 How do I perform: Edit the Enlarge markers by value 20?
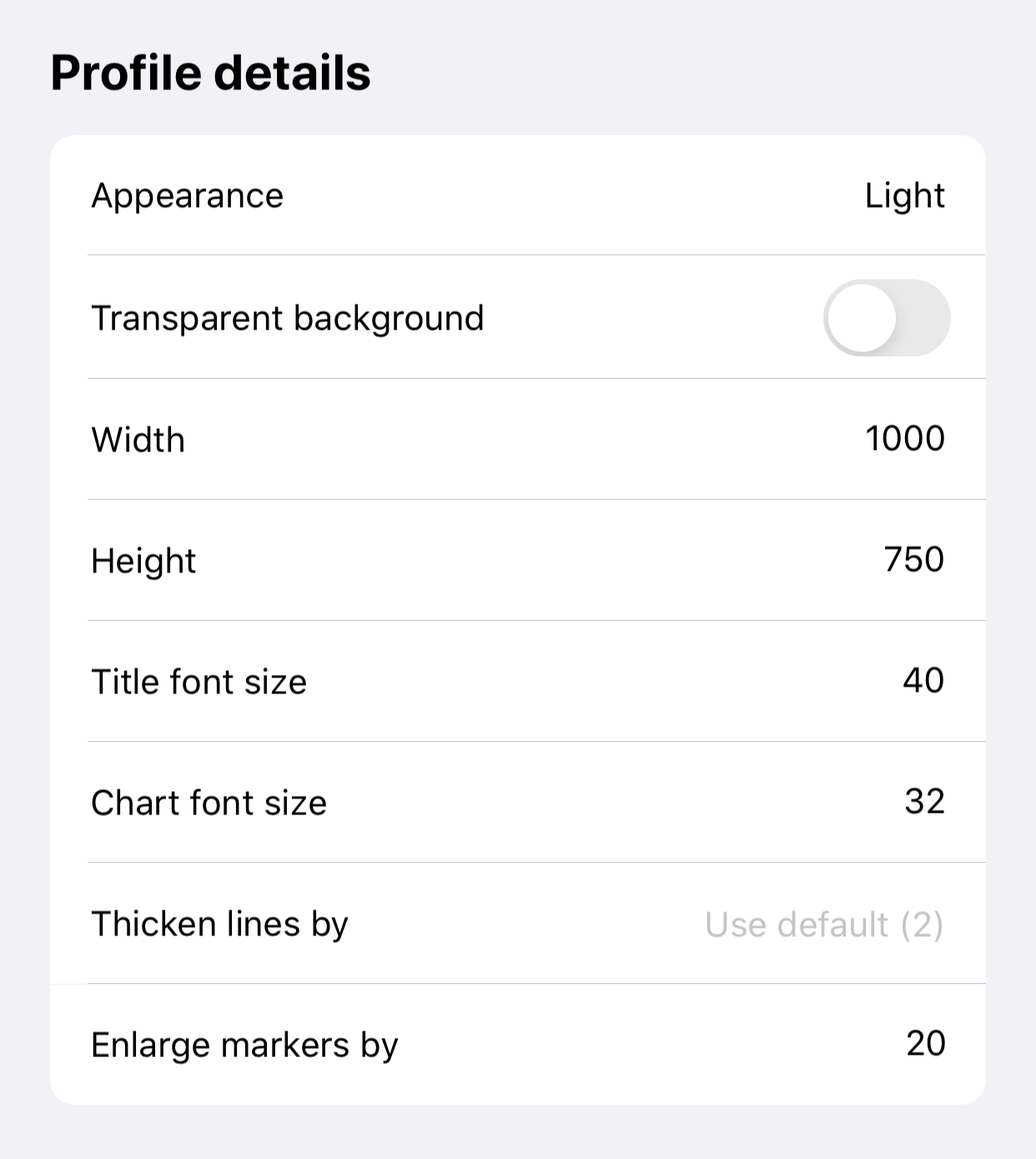[926, 1043]
